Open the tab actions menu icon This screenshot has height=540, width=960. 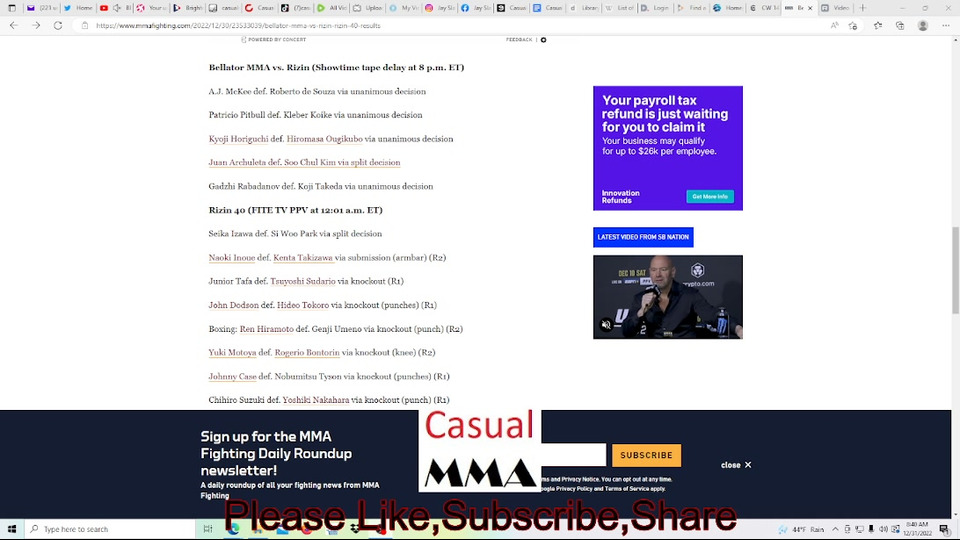(12, 8)
